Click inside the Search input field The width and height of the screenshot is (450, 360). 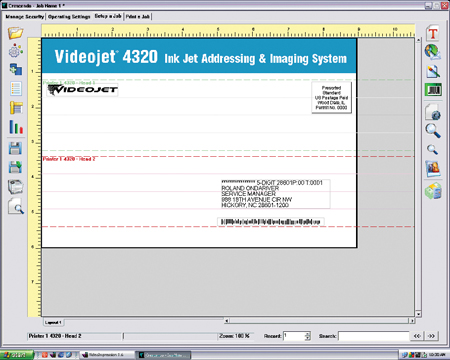click(374, 336)
